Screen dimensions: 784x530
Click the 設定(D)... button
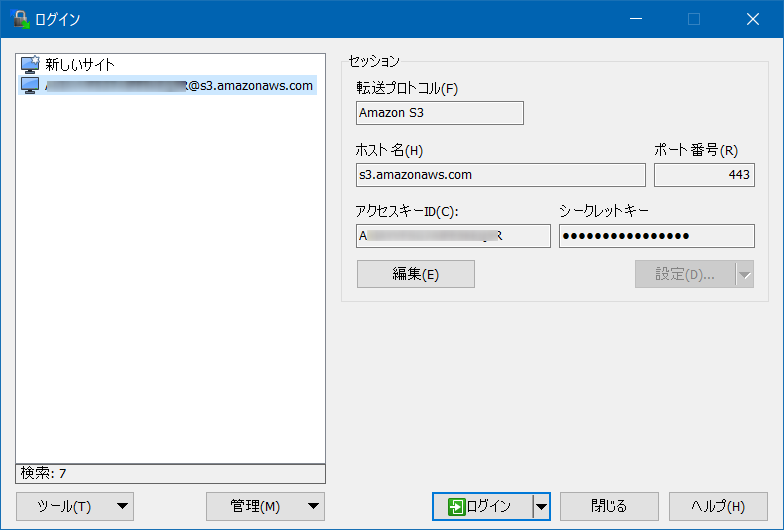coord(685,274)
